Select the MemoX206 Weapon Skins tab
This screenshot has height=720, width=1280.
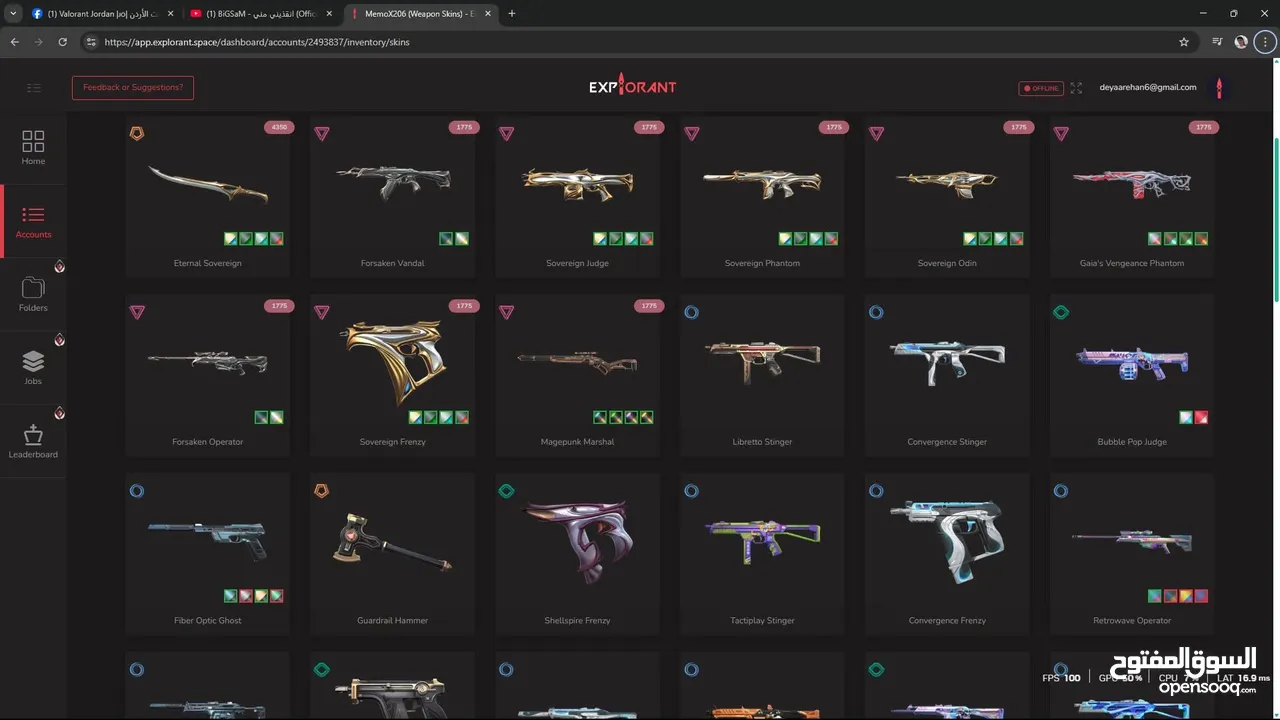point(420,14)
